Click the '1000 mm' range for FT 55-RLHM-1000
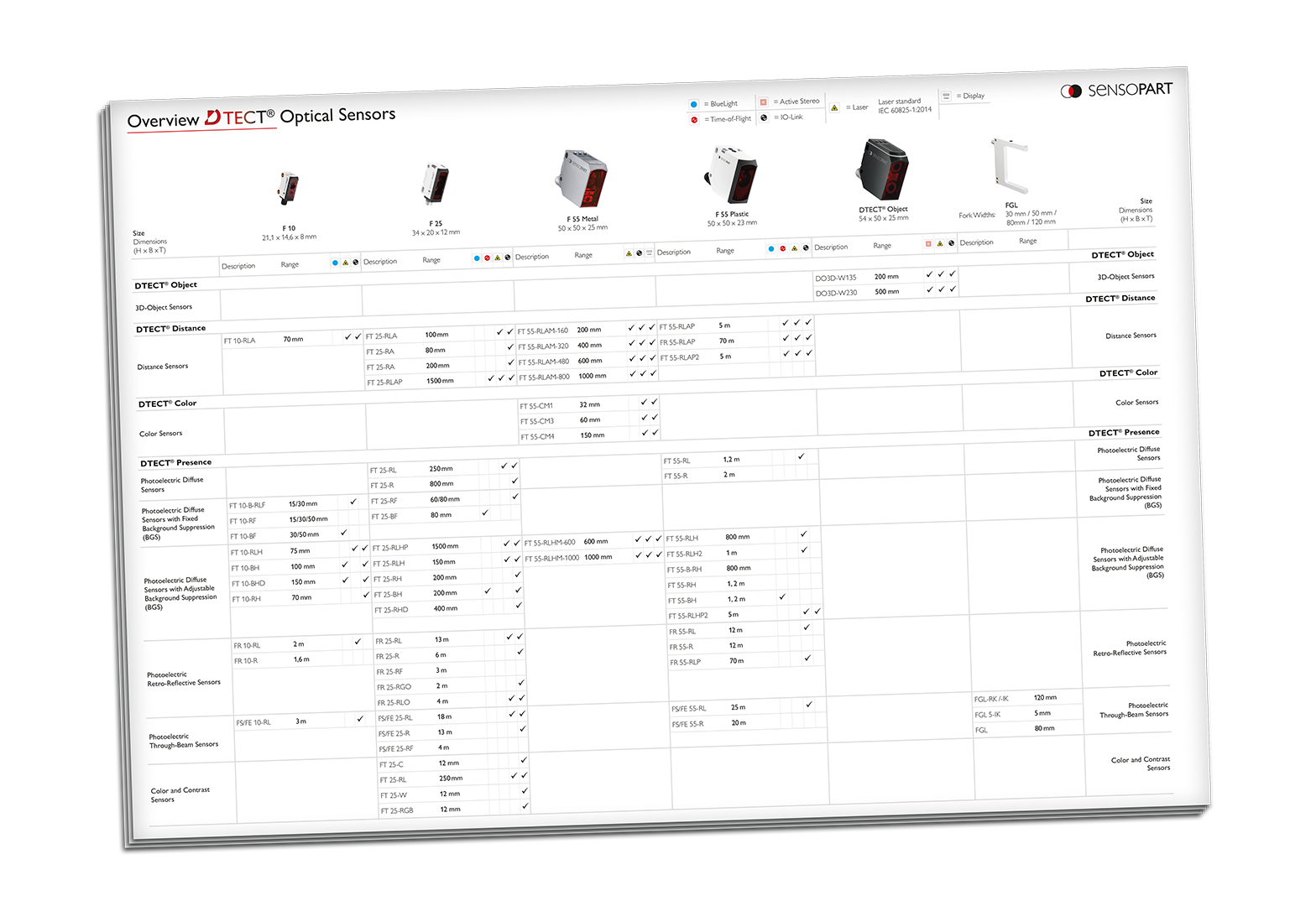This screenshot has width=1316, height=906. [598, 558]
